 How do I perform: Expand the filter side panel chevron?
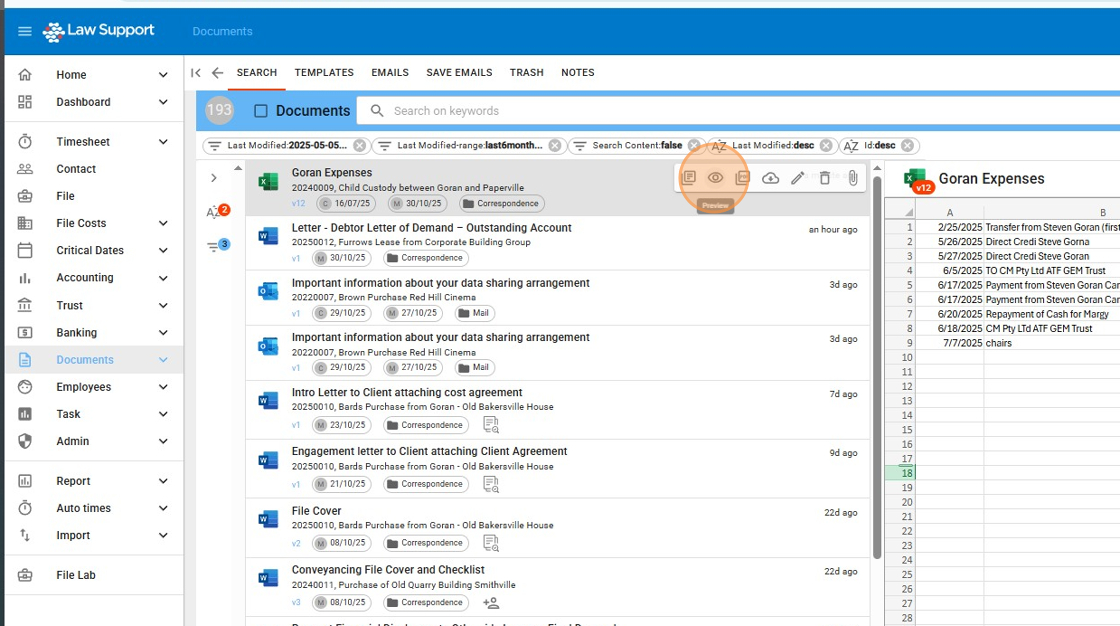coord(214,178)
